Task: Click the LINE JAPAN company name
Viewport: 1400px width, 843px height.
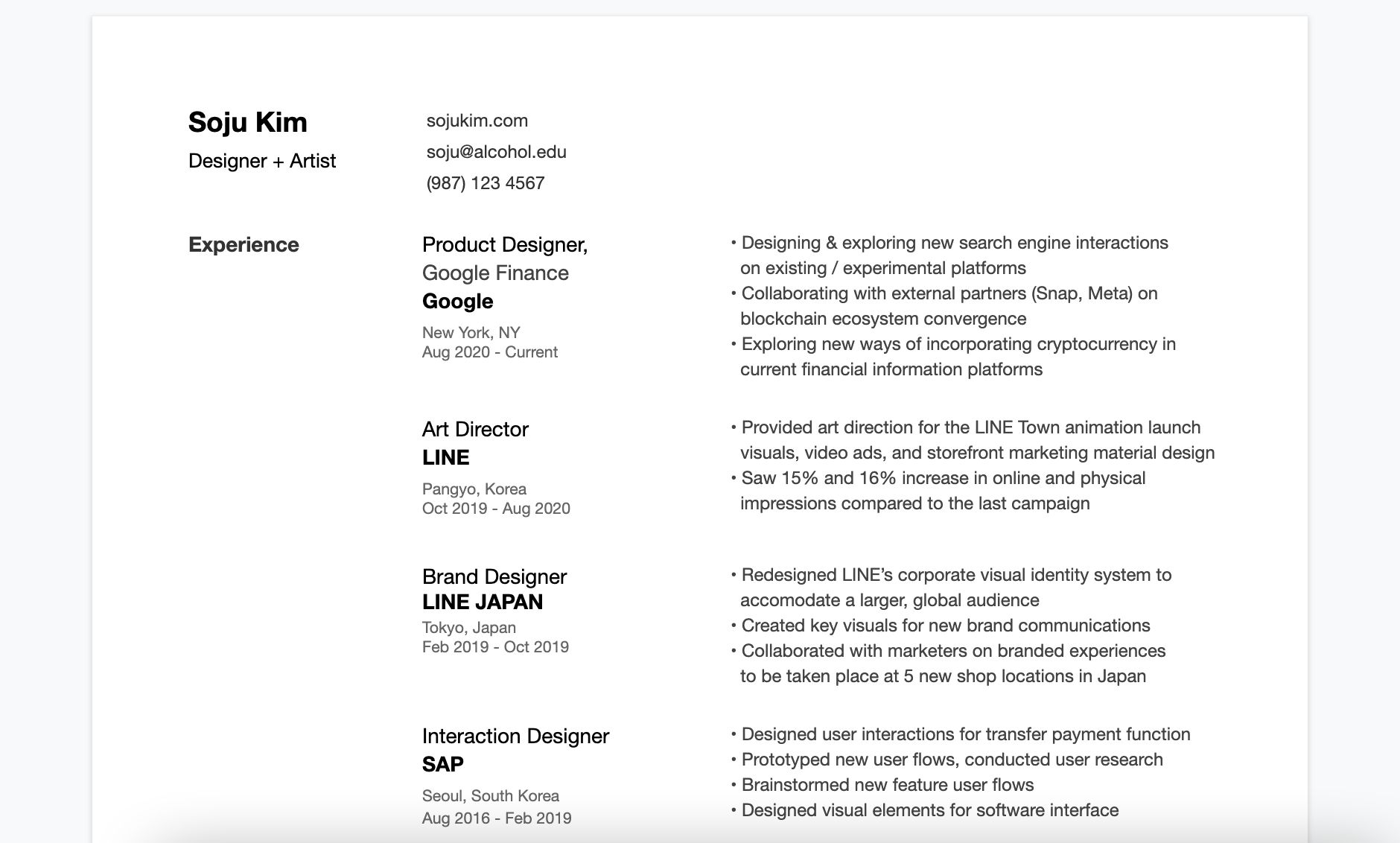Action: tap(483, 602)
